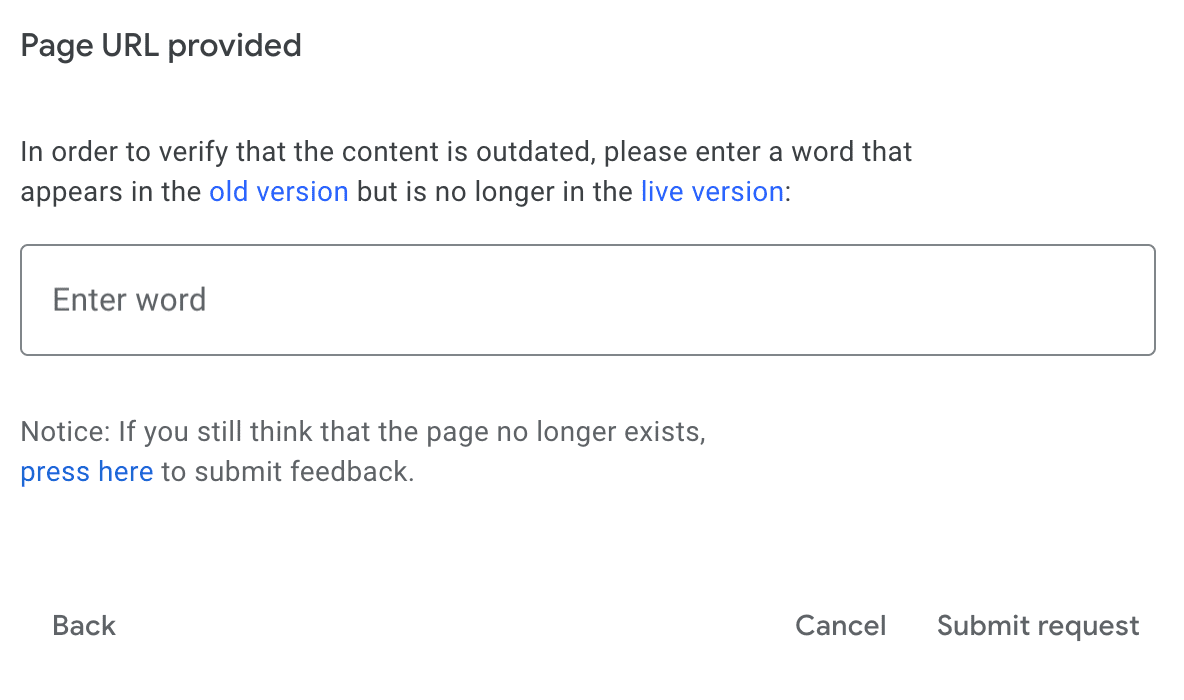This screenshot has height=700, width=1184.
Task: Go Back to the previous step
Action: click(x=84, y=626)
